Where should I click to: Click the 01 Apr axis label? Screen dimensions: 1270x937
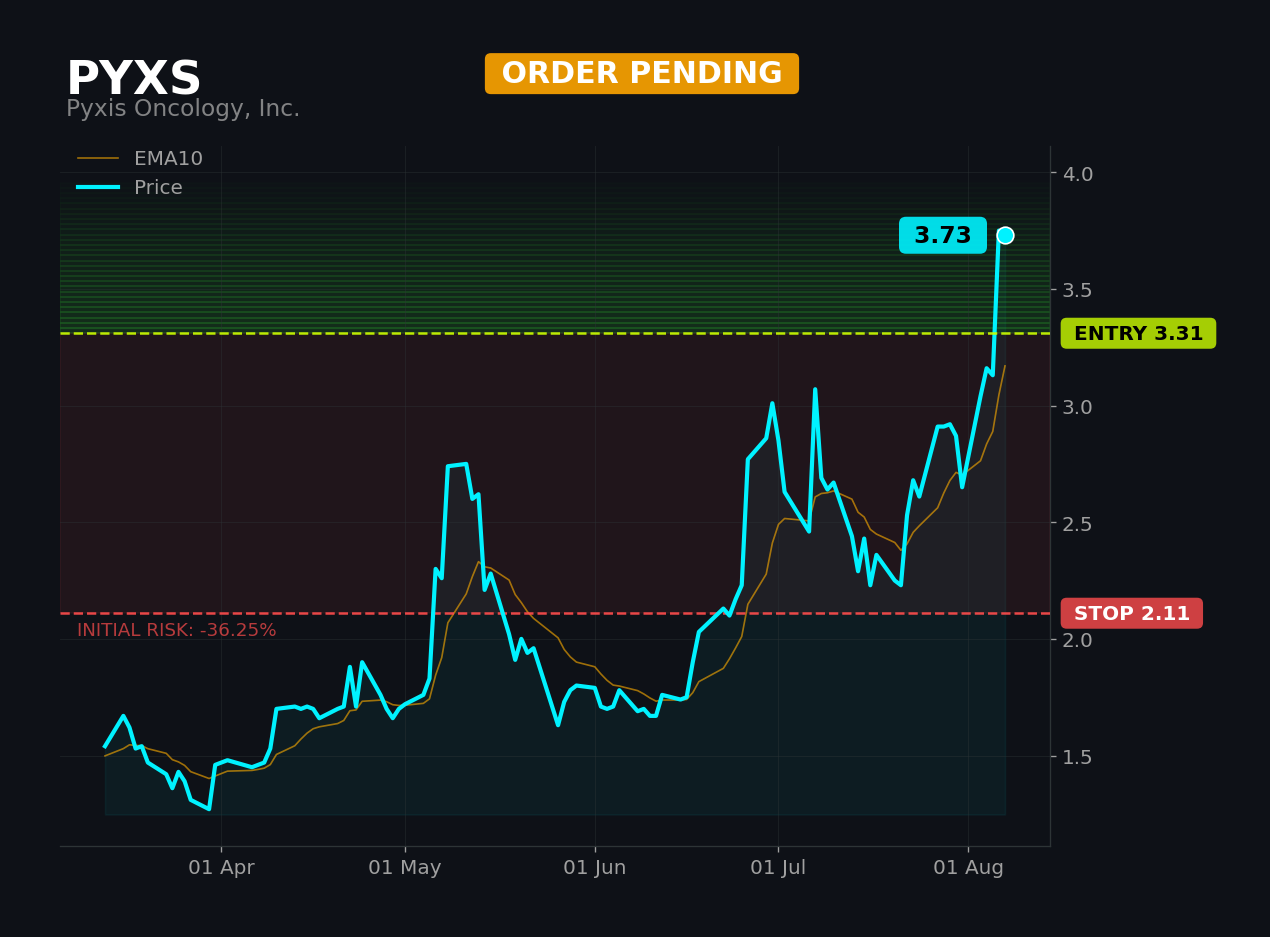[221, 868]
